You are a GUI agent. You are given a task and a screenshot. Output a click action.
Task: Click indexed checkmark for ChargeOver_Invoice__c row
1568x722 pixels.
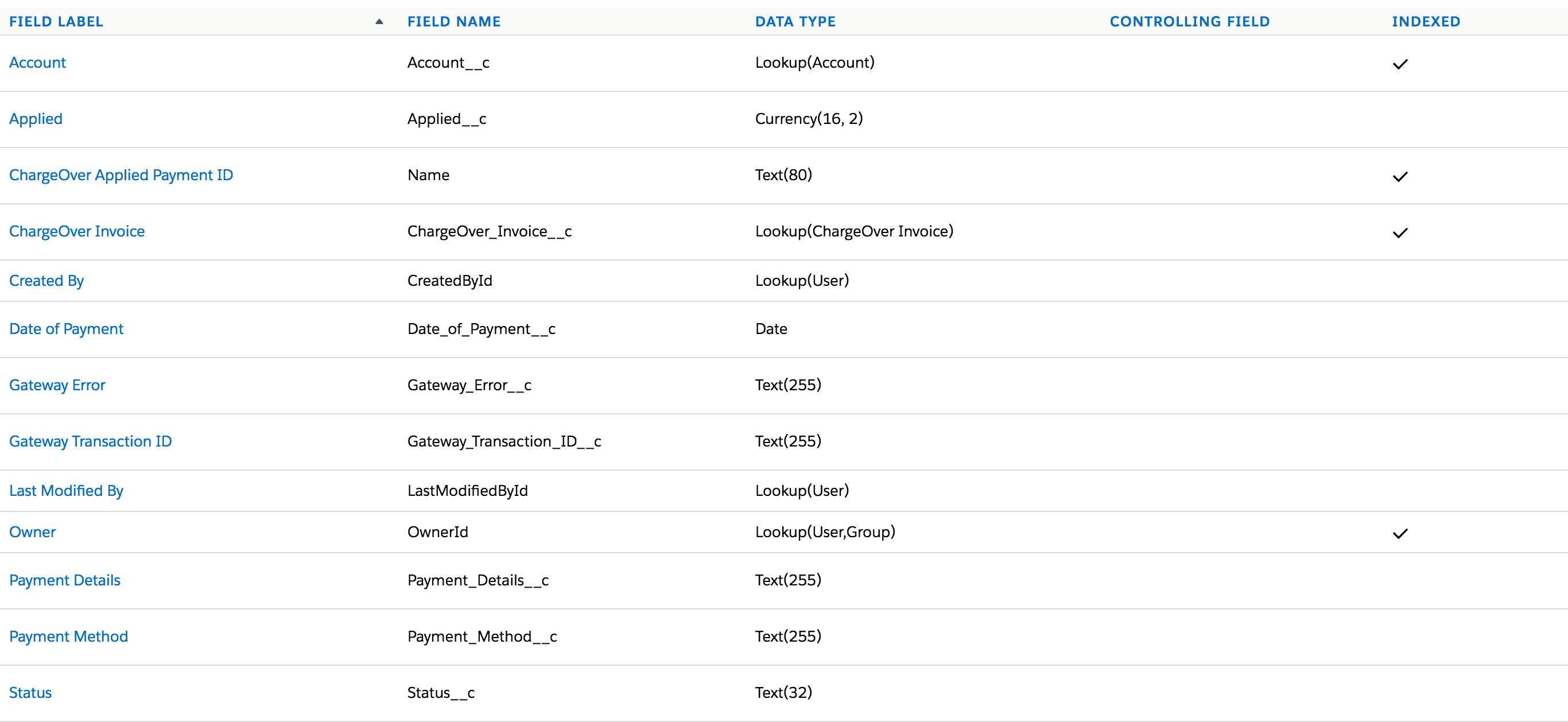pos(1400,232)
